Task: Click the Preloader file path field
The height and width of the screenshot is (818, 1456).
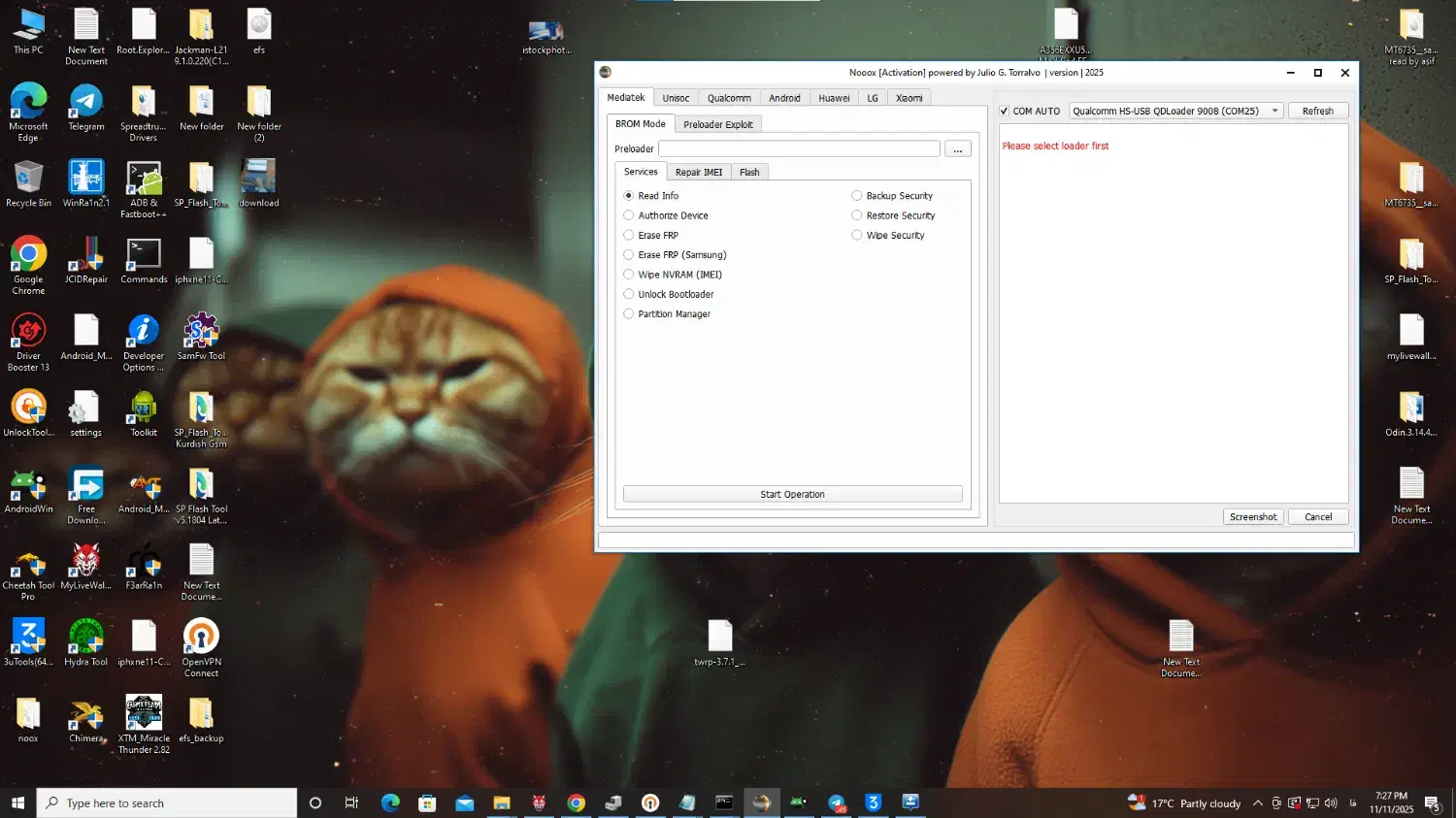Action: 799,149
